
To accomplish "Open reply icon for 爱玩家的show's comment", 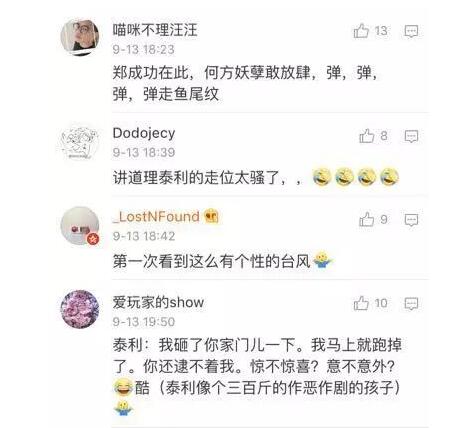I will [411, 304].
